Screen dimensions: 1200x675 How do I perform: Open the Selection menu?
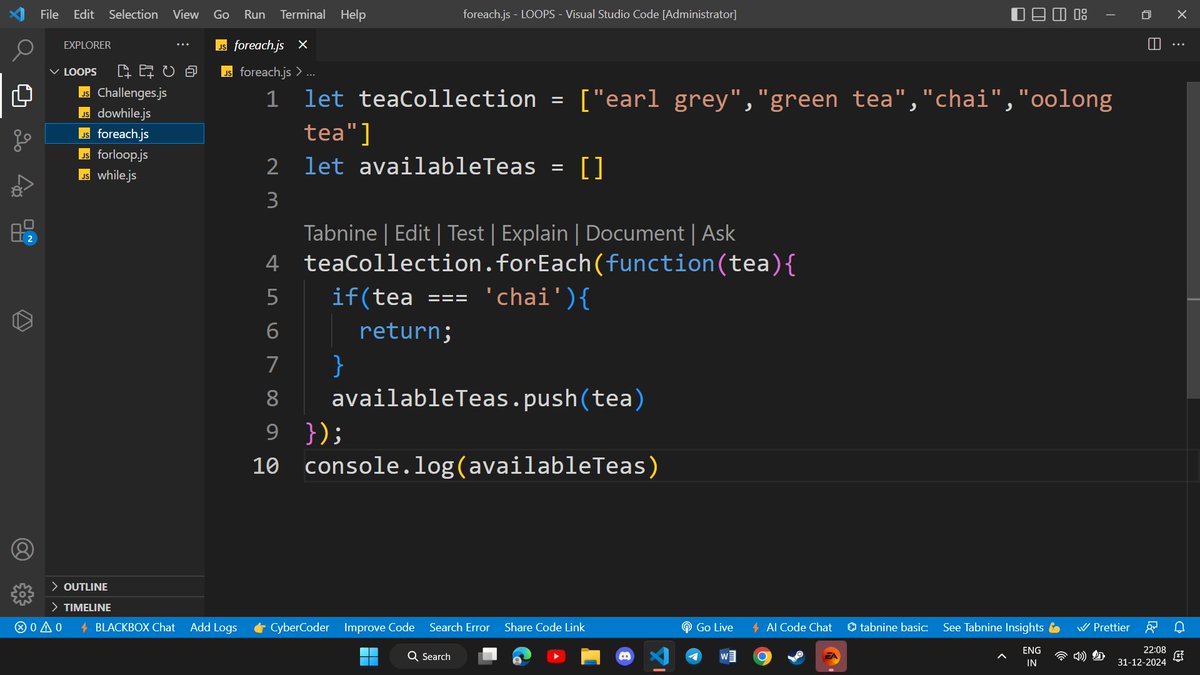(x=133, y=14)
